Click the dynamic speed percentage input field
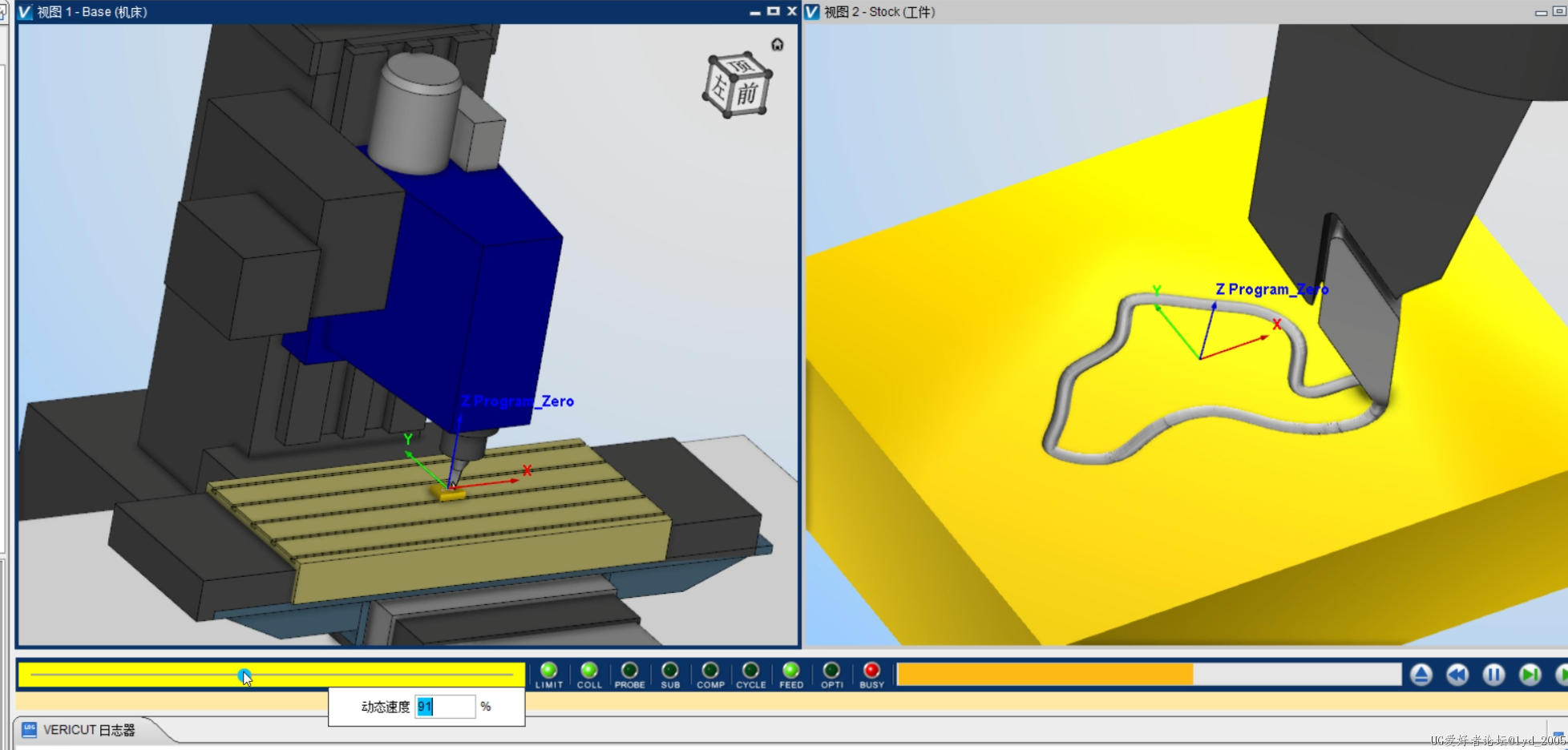 445,707
